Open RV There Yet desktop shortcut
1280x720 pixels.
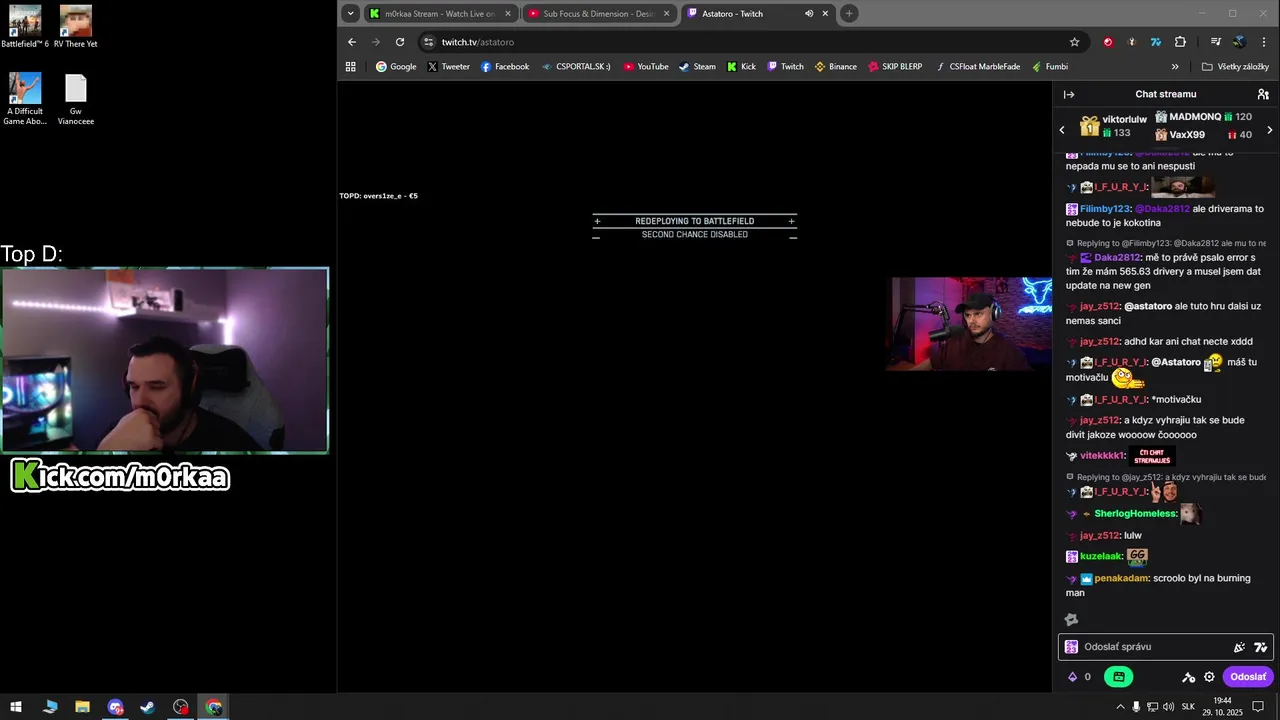[x=75, y=27]
